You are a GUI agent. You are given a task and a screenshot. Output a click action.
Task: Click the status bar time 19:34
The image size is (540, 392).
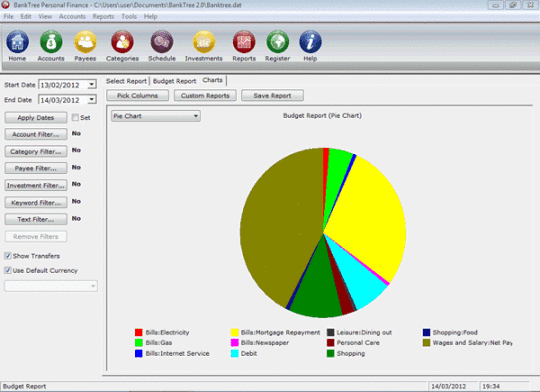[491, 386]
